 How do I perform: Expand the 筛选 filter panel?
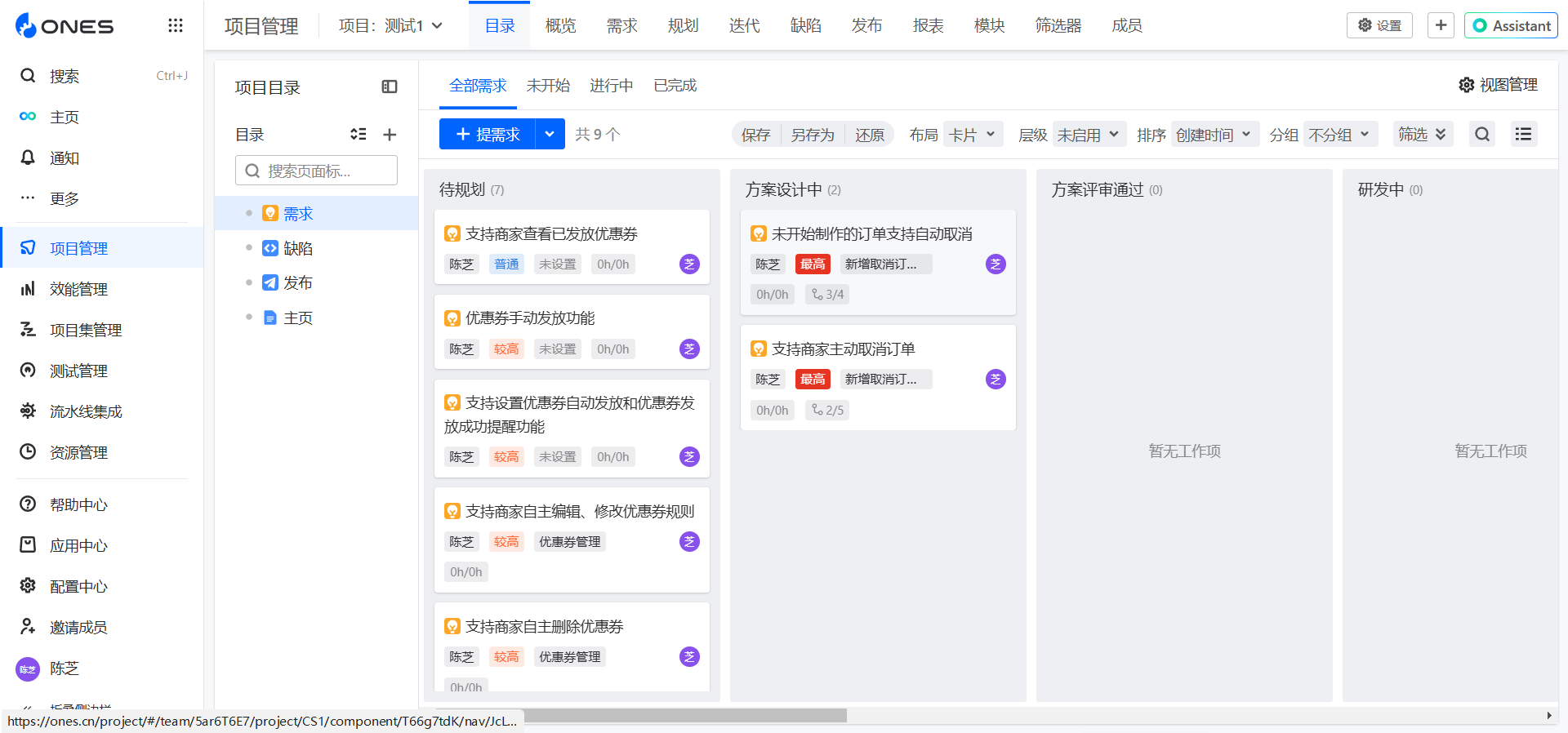(x=1422, y=134)
